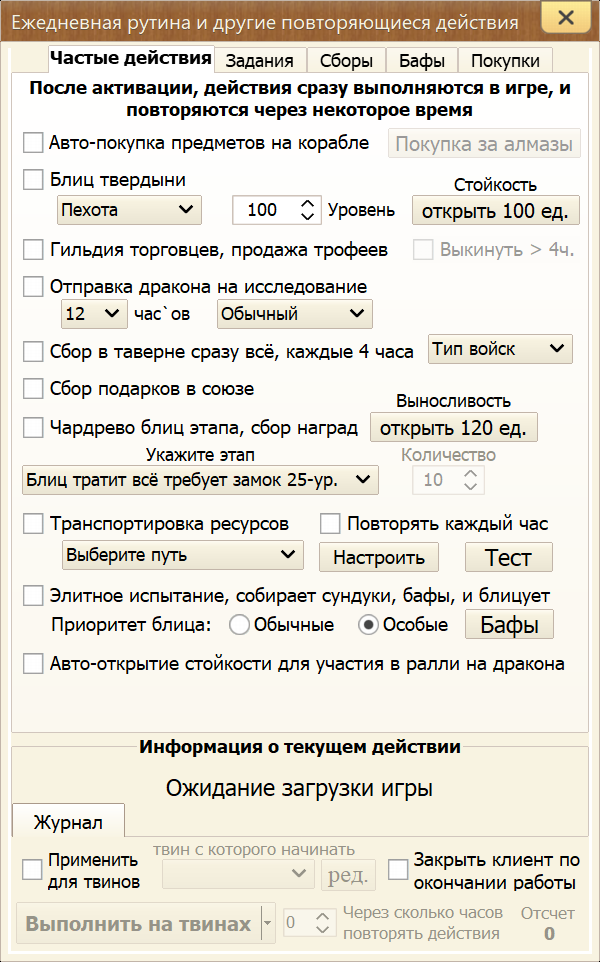Image resolution: width=600 pixels, height=962 pixels.
Task: Open the dropdown arrow beside Выполнить на твинах
Action: tap(267, 923)
